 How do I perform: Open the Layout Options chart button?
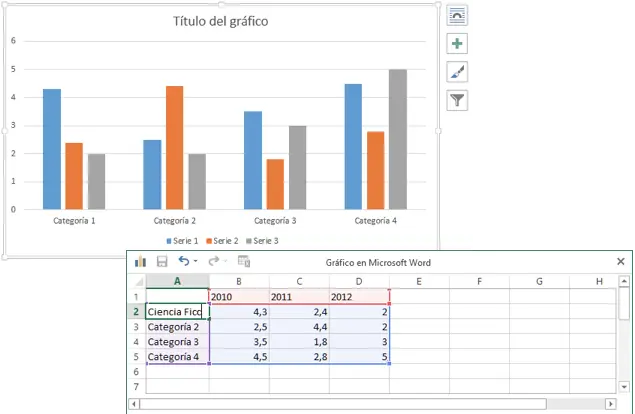(457, 15)
